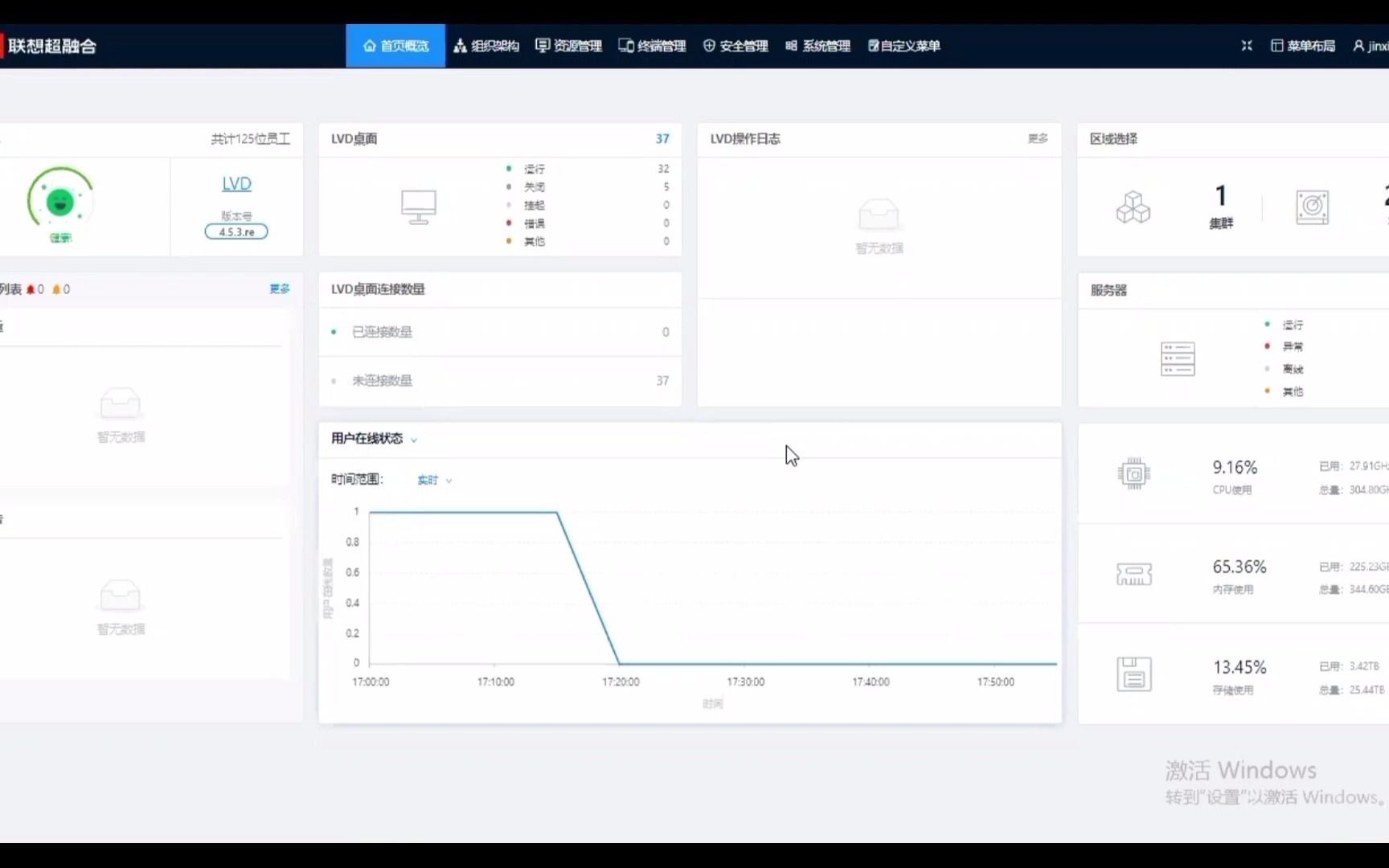Click 更多 in LVD操作日志 panel
This screenshot has height=868, width=1389.
pyautogui.click(x=1038, y=138)
